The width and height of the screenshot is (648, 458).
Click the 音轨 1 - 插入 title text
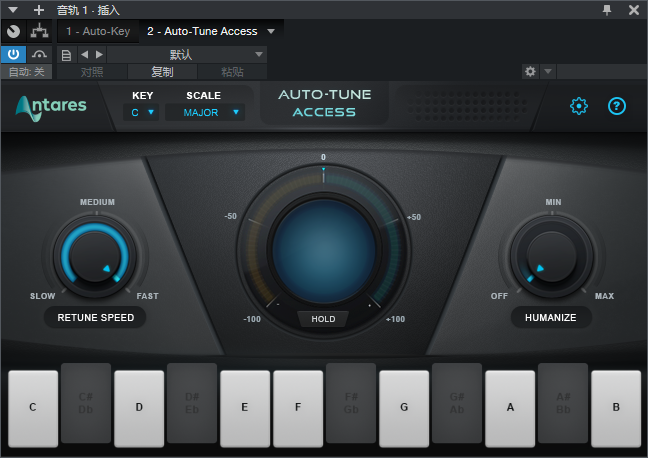pyautogui.click(x=88, y=10)
